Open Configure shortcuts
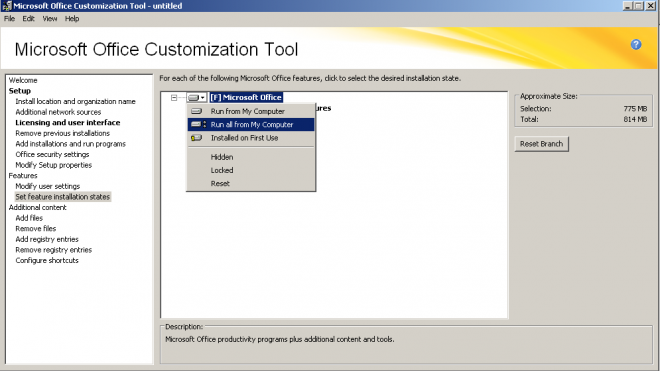 point(47,260)
